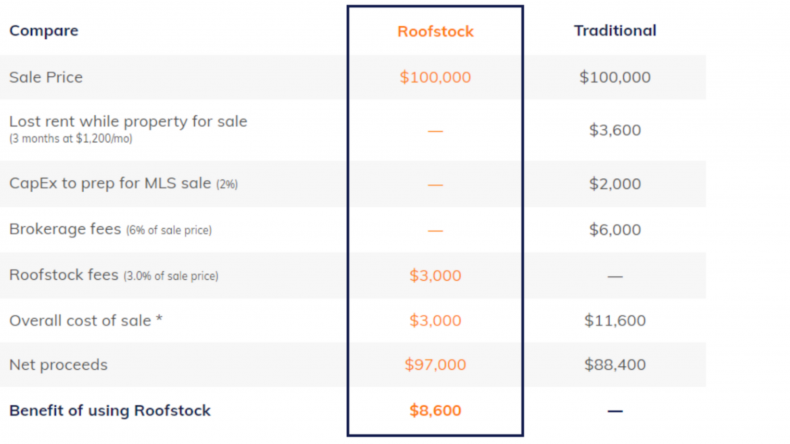Click the Roofstock column header
This screenshot has width=790, height=444.
click(435, 31)
